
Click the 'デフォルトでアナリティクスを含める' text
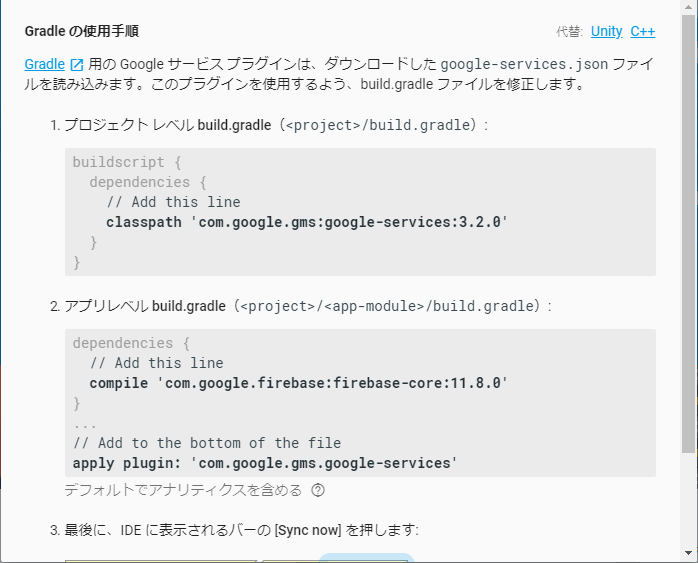183,490
